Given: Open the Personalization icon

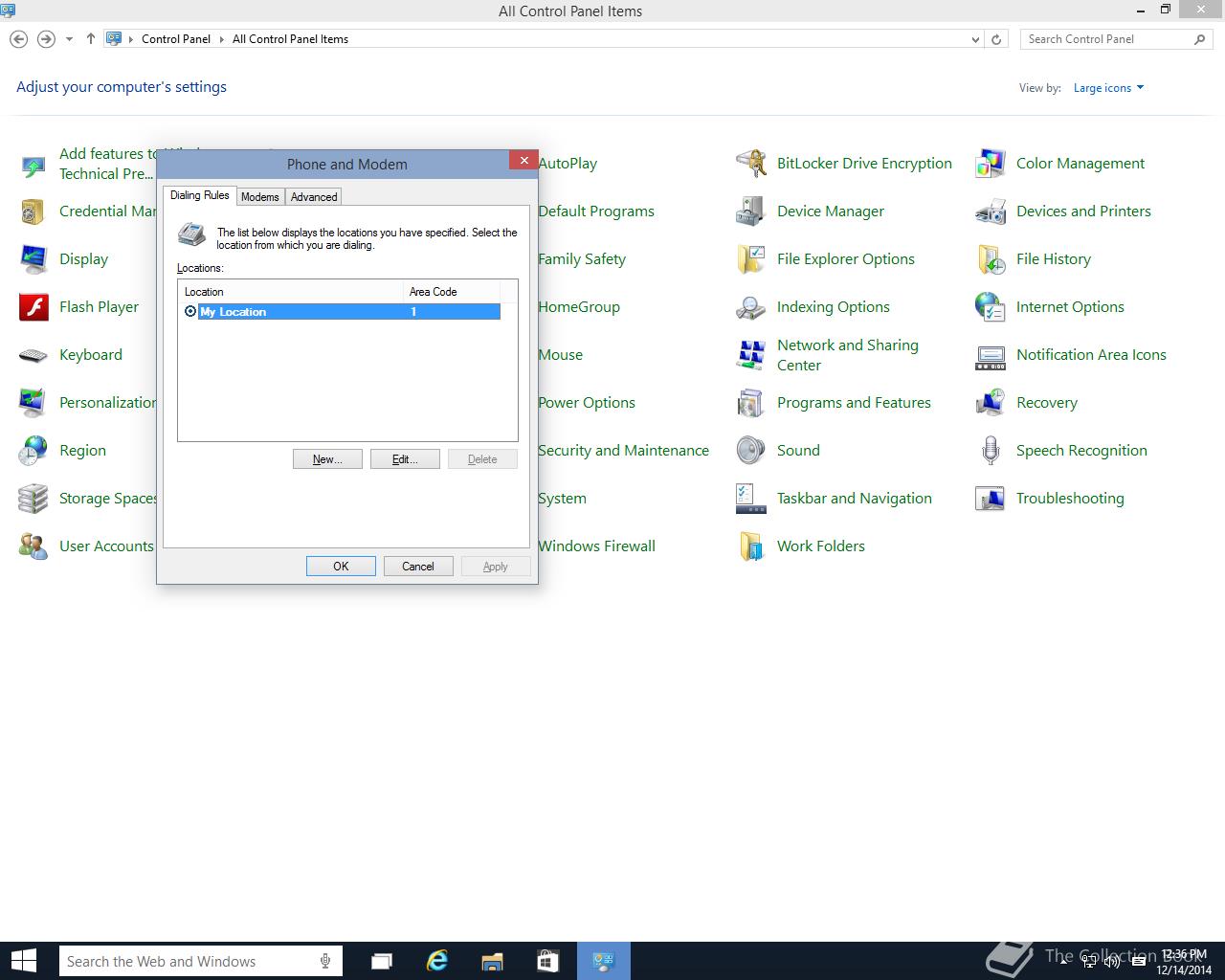Looking at the screenshot, I should pos(33,403).
